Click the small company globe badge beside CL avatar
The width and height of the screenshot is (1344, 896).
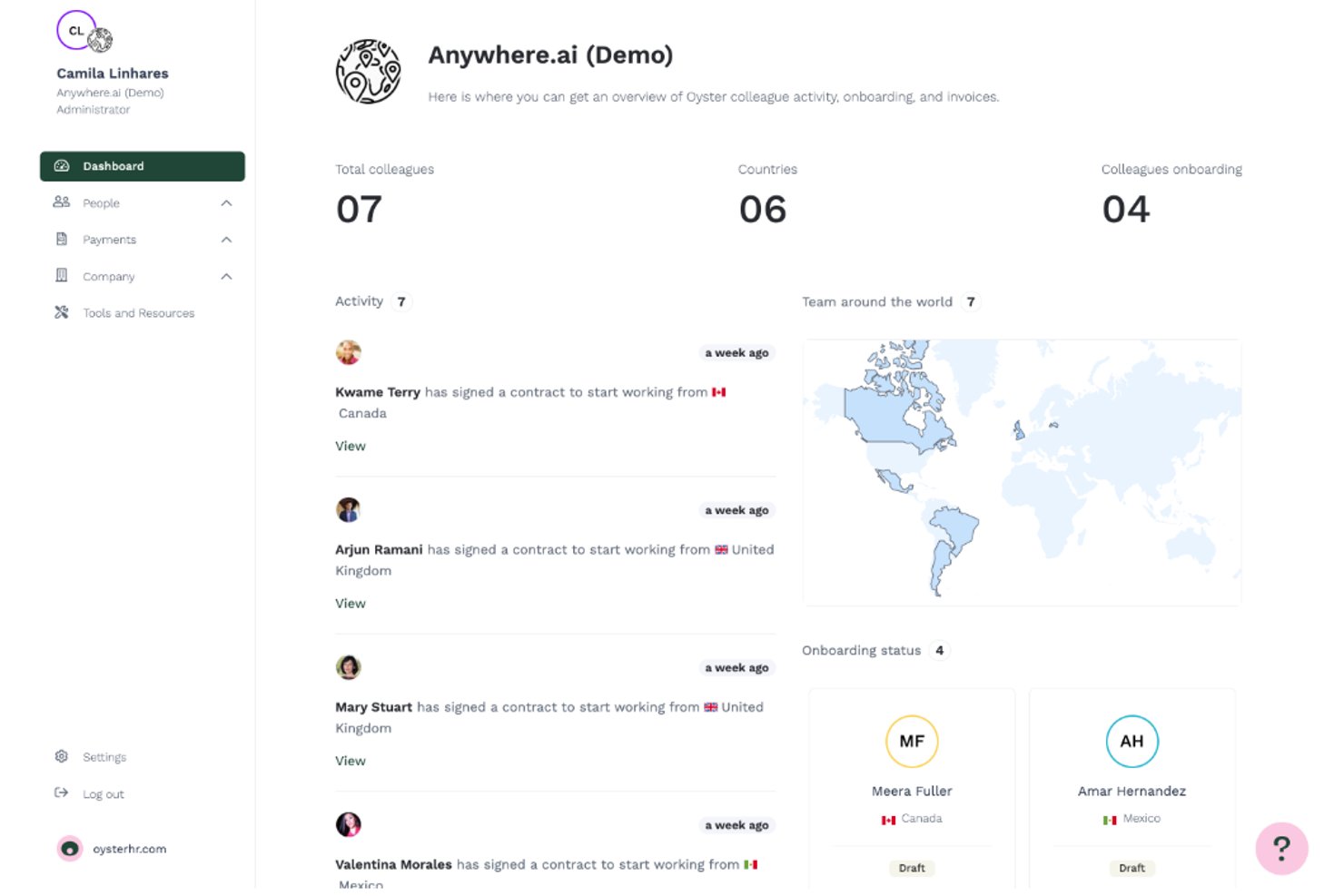[x=100, y=40]
